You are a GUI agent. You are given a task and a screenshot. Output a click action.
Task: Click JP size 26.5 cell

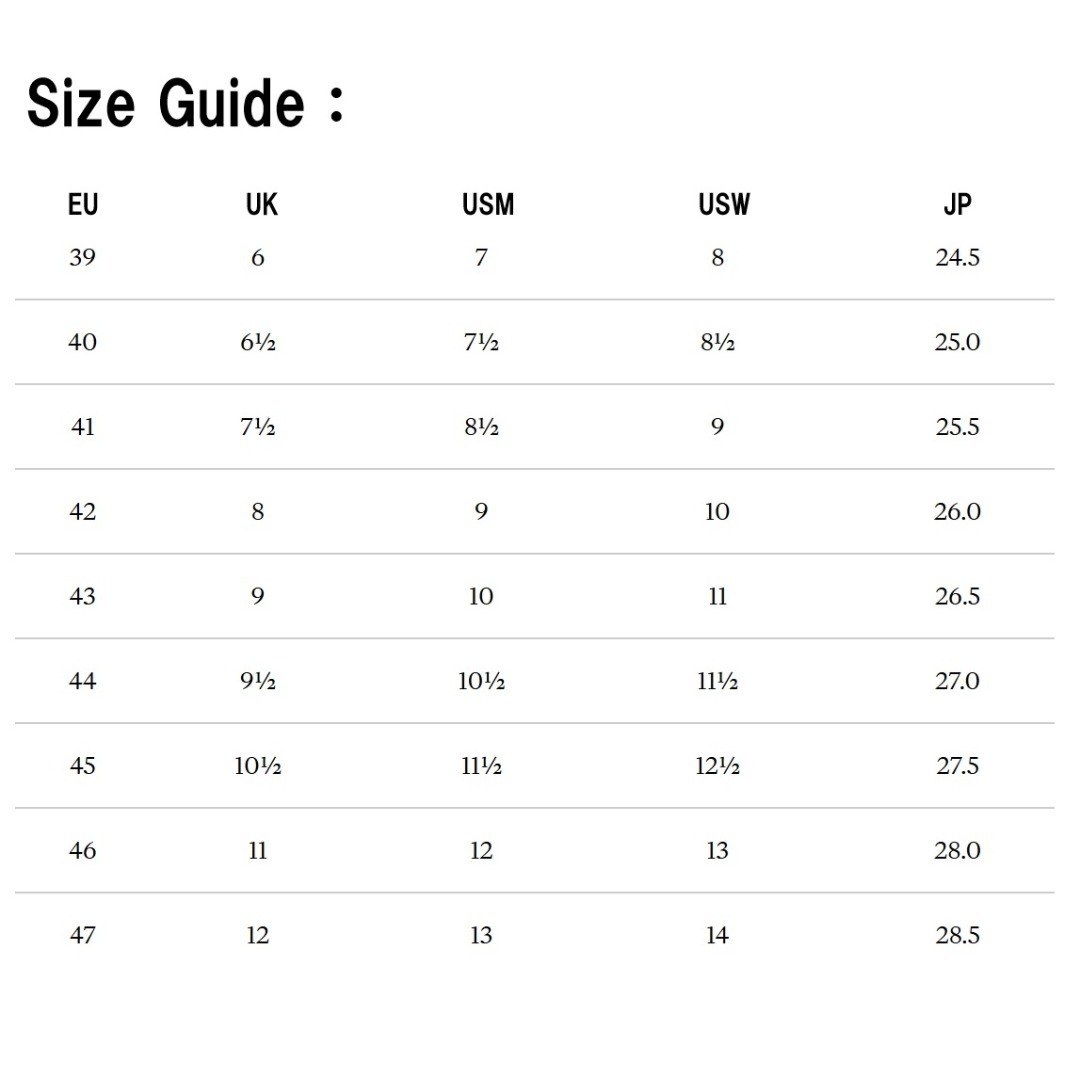[x=957, y=596]
